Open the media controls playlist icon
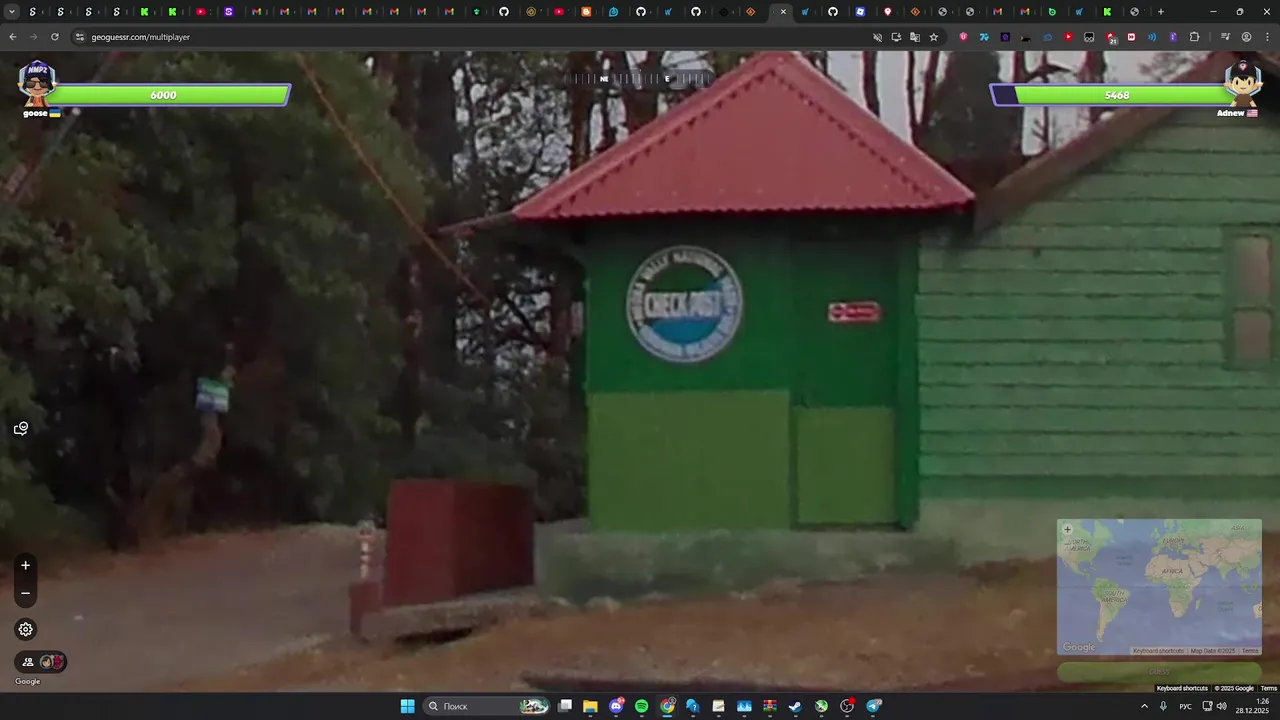 point(1226,37)
